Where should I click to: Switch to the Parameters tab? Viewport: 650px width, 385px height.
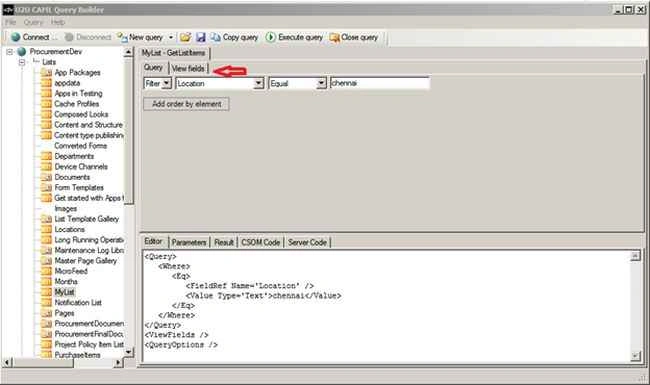[189, 242]
